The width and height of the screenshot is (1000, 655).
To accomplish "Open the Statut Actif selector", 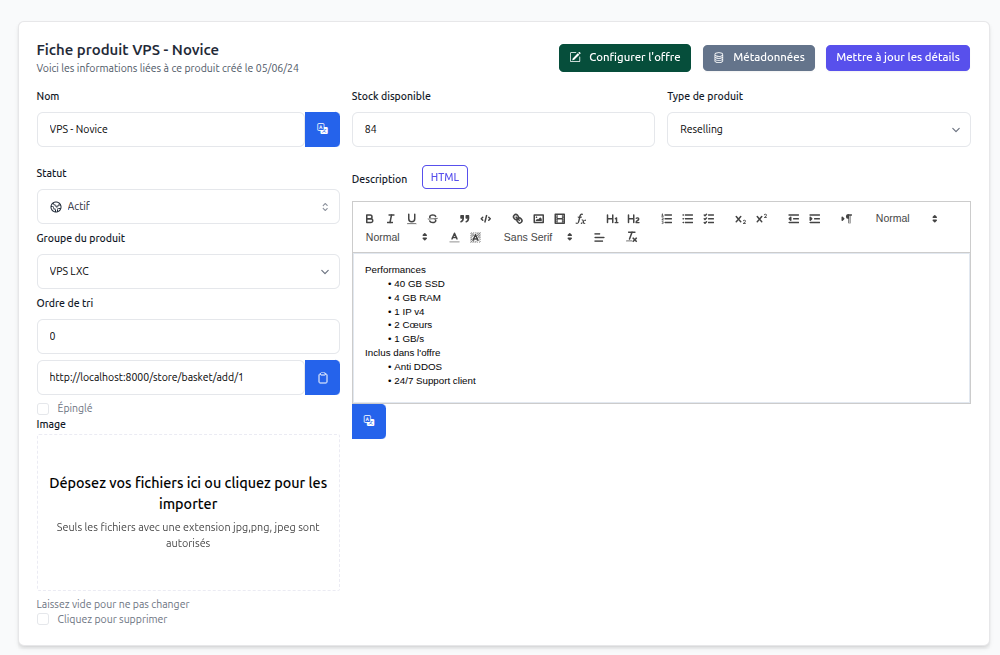I will (x=188, y=207).
